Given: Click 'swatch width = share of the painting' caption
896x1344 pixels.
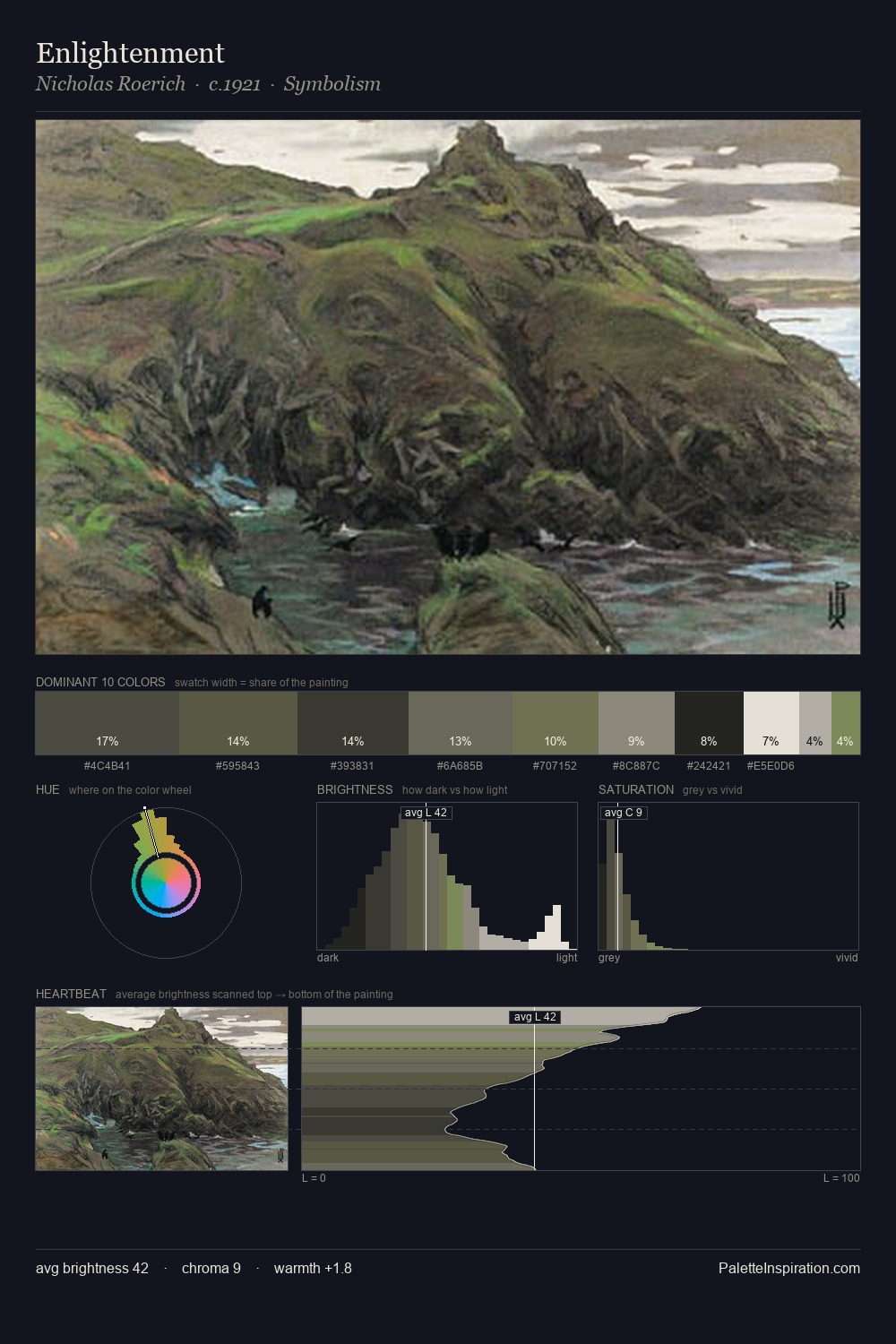Looking at the screenshot, I should click(262, 683).
